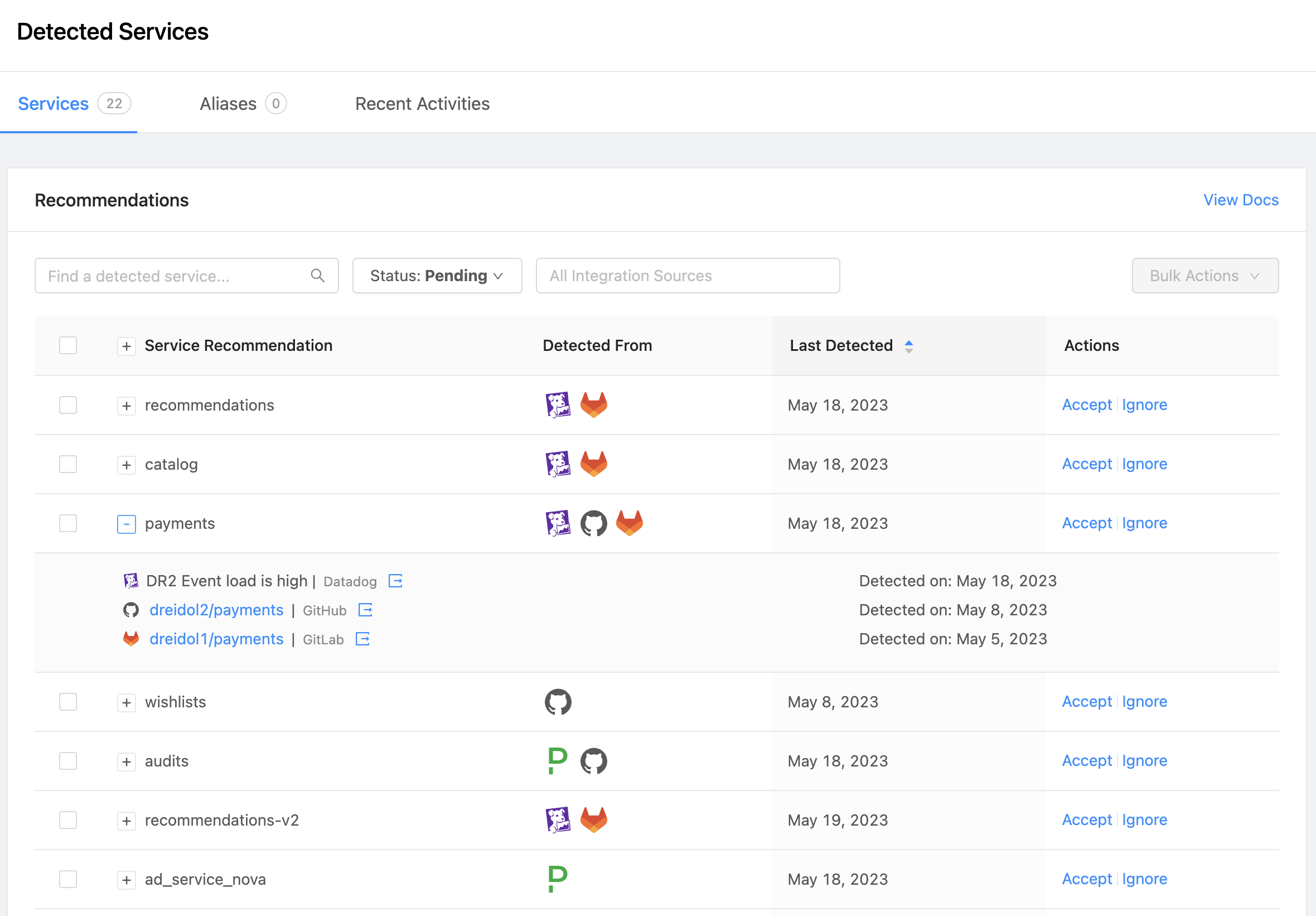The height and width of the screenshot is (916, 1316).
Task: Click the search magnifier icon
Action: [x=317, y=276]
